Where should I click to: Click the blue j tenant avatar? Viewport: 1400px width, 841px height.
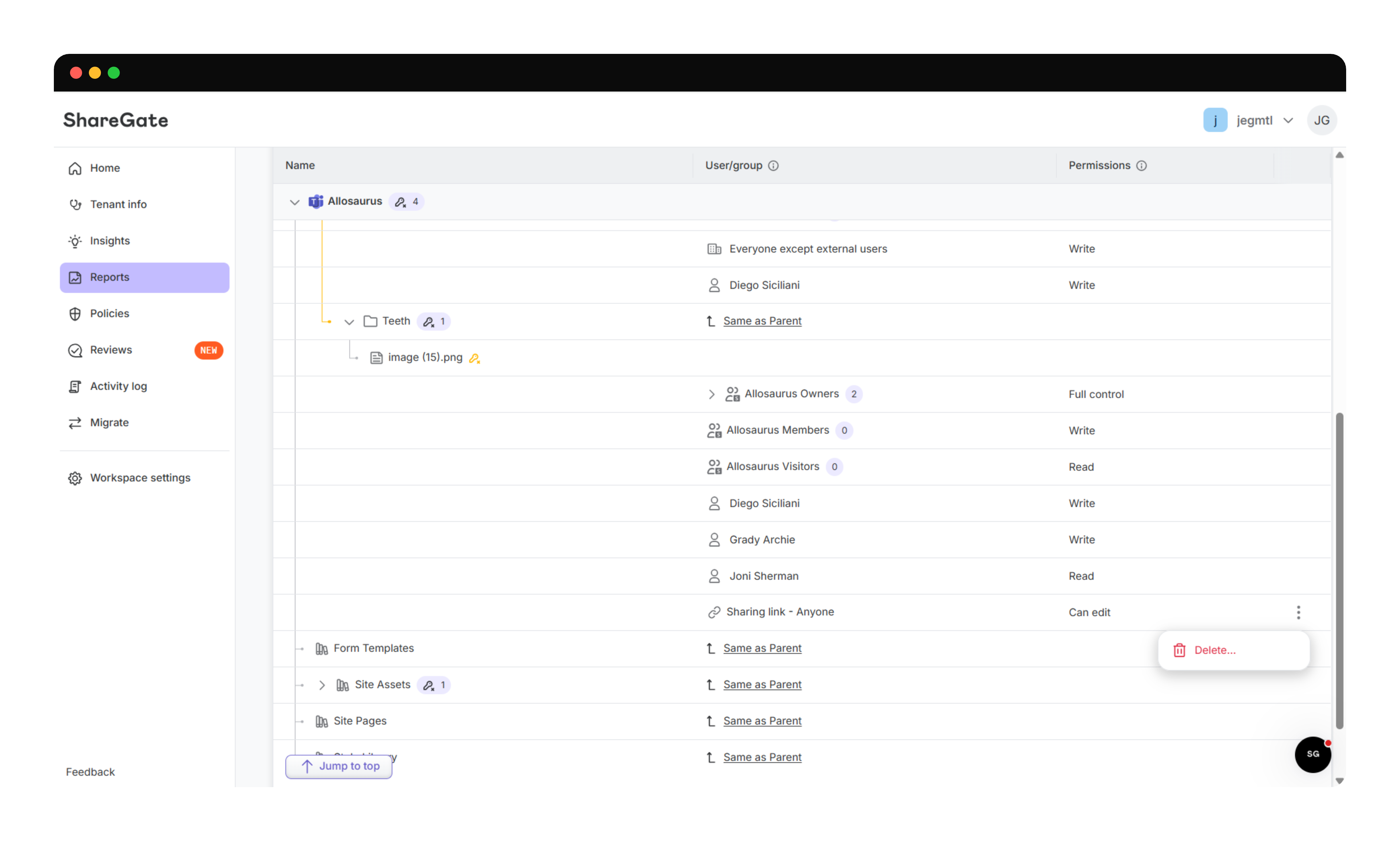click(1215, 120)
